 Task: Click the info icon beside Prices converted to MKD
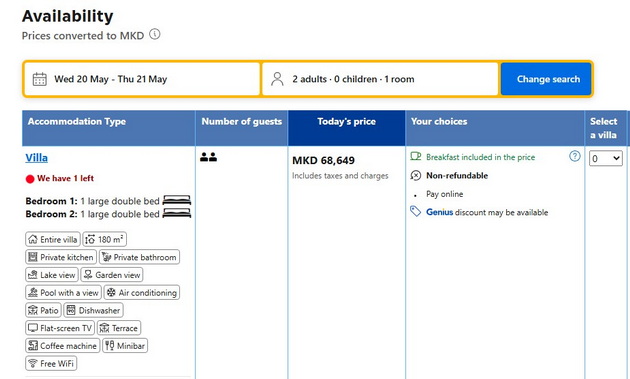point(155,34)
